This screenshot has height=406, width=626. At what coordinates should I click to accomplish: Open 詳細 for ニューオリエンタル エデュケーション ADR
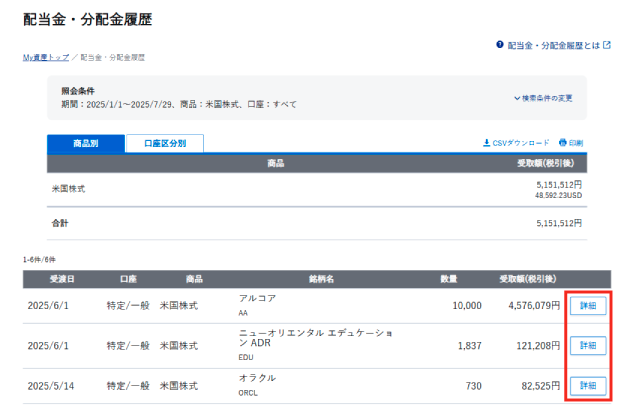click(x=587, y=345)
